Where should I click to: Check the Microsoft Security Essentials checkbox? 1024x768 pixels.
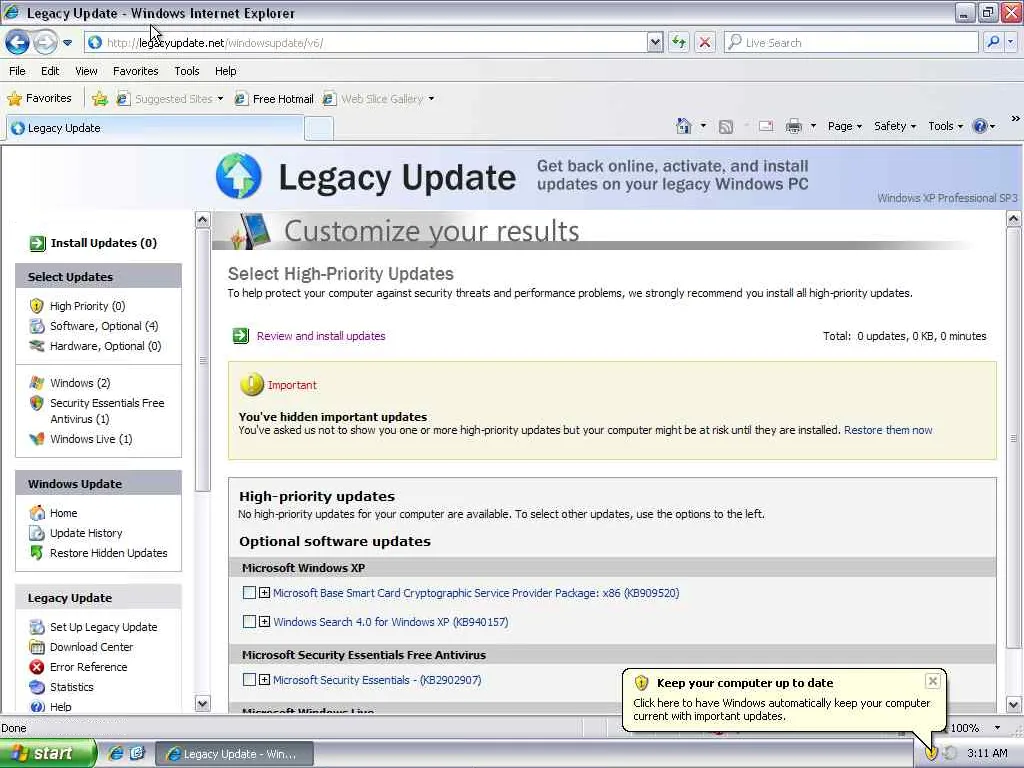point(249,679)
